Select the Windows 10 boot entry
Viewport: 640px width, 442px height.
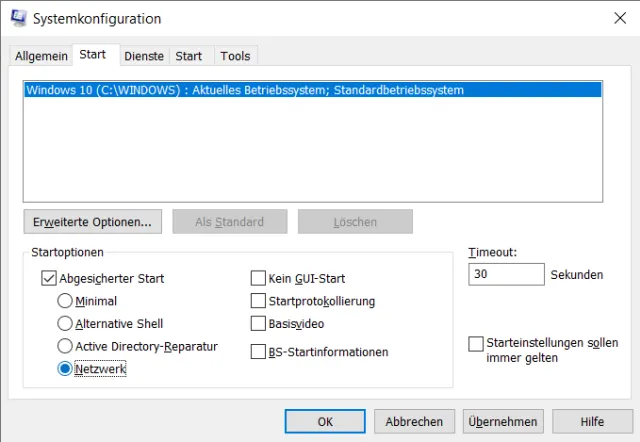(x=245, y=90)
